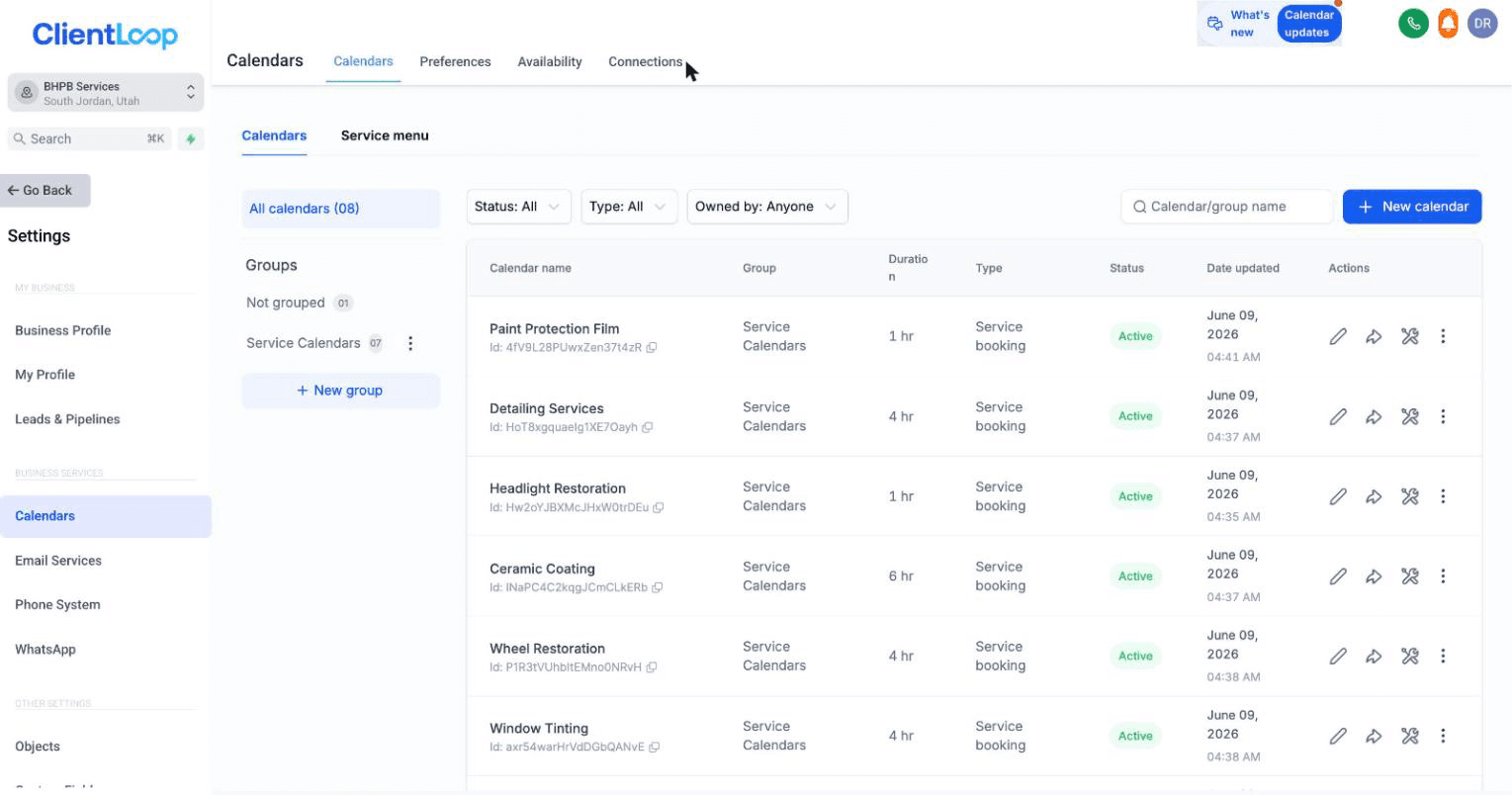Open more options for Ceramic Coating
1512x795 pixels.
(1443, 575)
